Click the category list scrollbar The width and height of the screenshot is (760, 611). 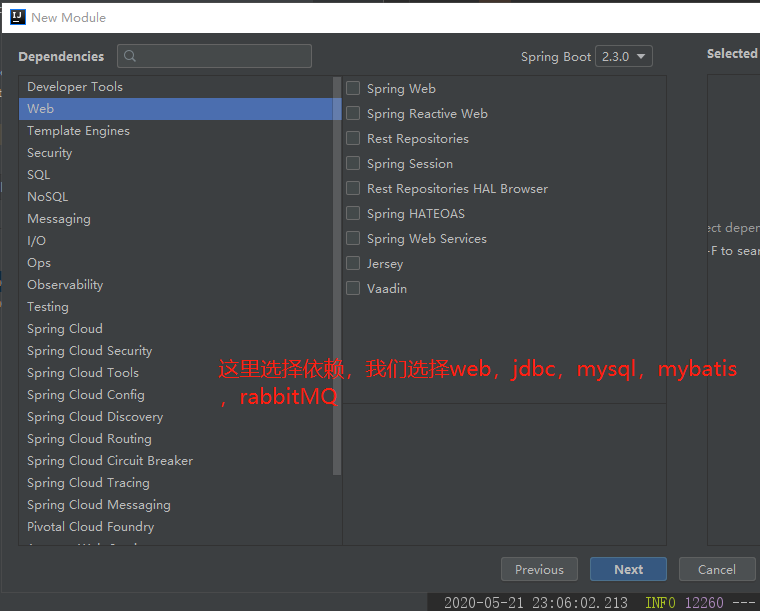[337, 276]
